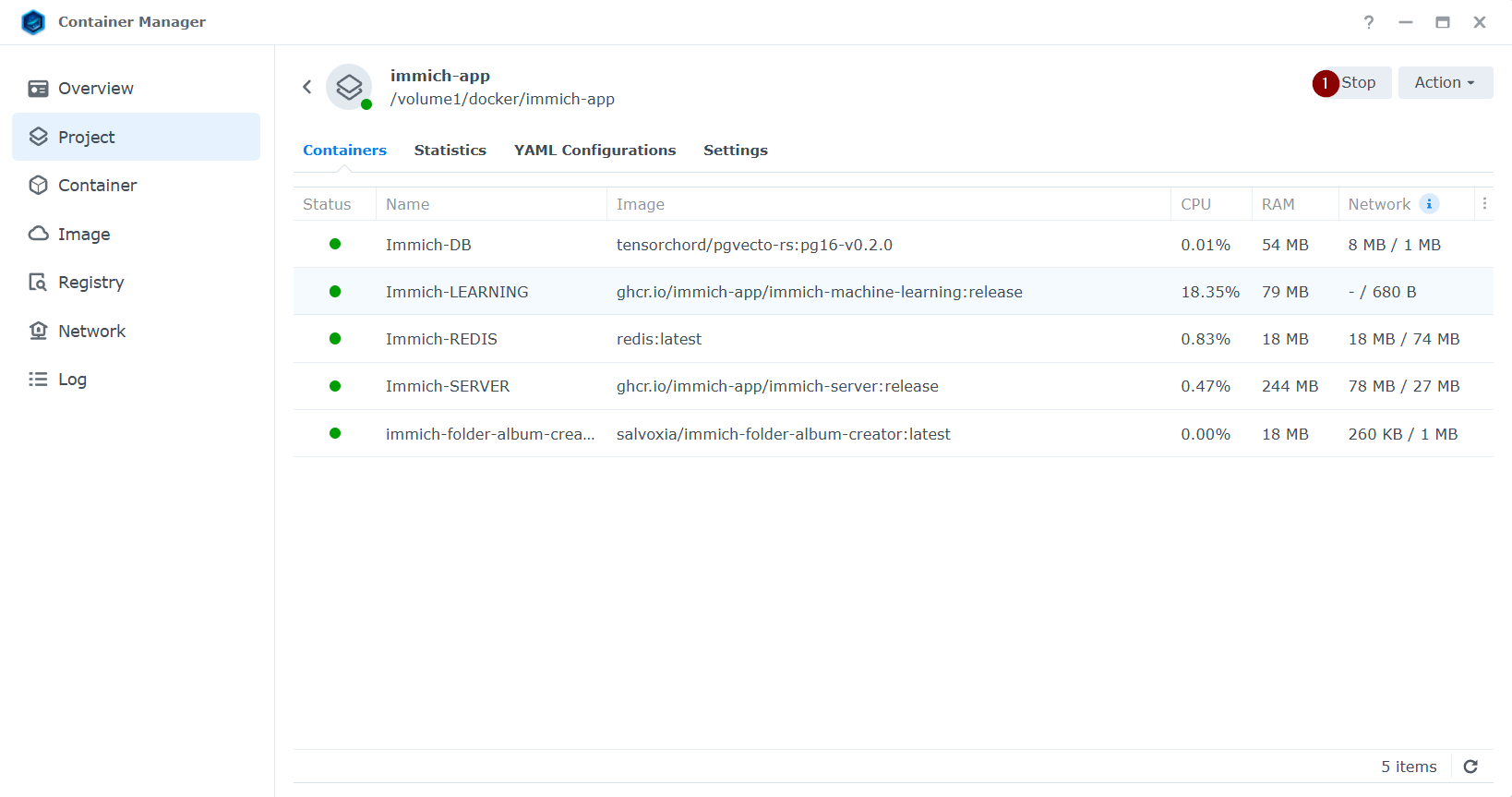This screenshot has width=1512, height=797.
Task: Click the project path /volume1/docker/immich-app
Action: tap(502, 99)
